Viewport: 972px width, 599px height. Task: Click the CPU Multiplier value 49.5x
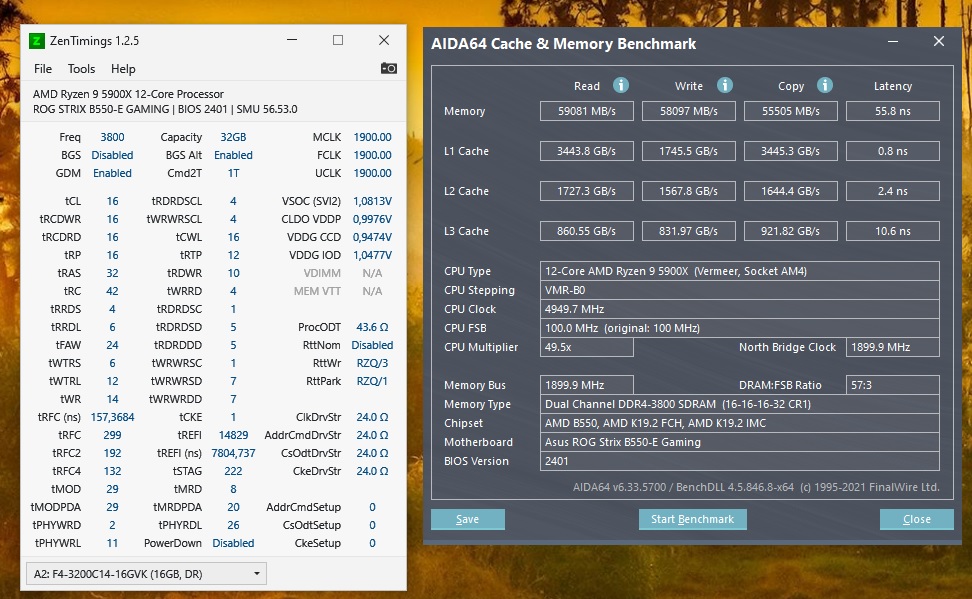point(586,347)
